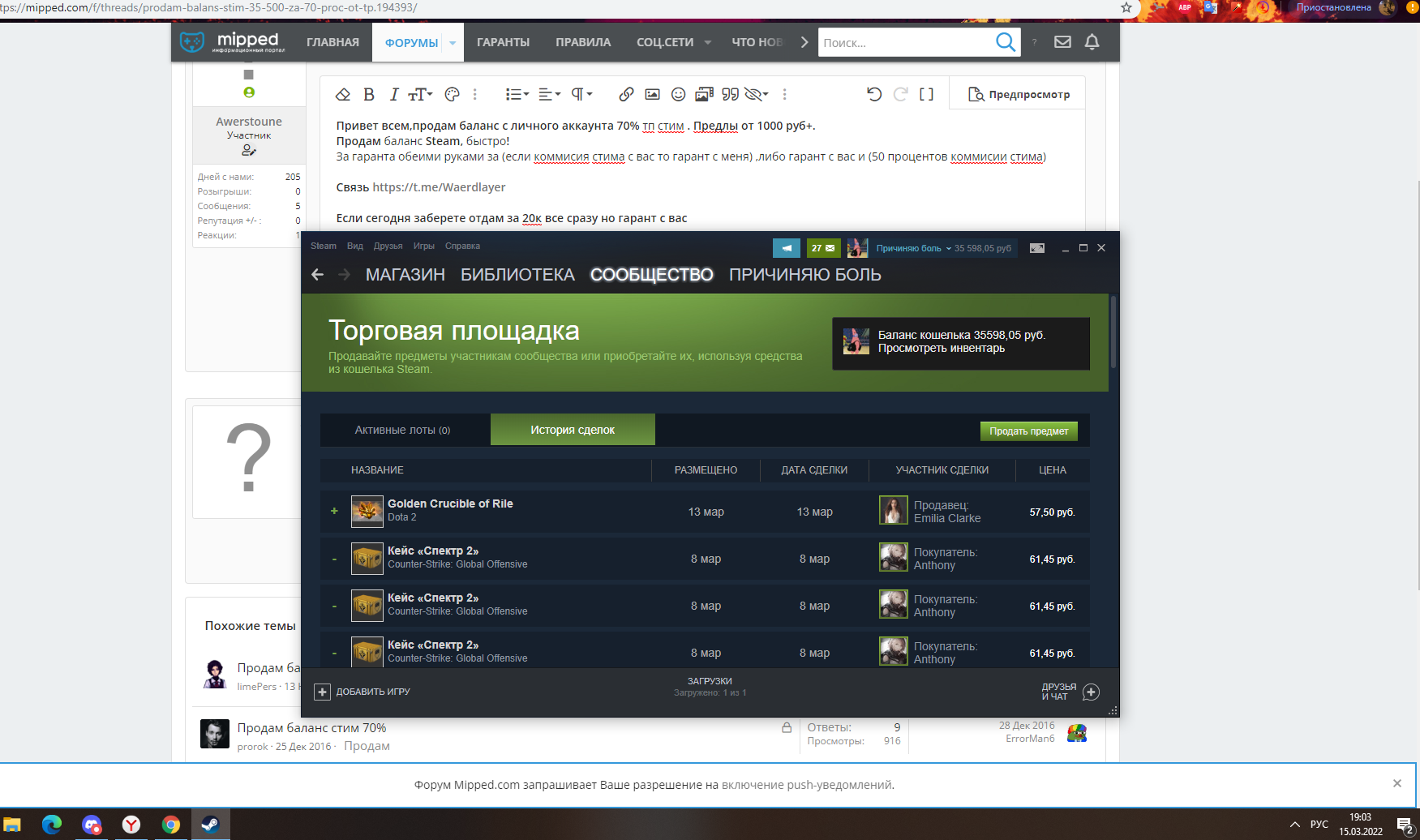Open the forum alerts bell icon

coord(1092,42)
